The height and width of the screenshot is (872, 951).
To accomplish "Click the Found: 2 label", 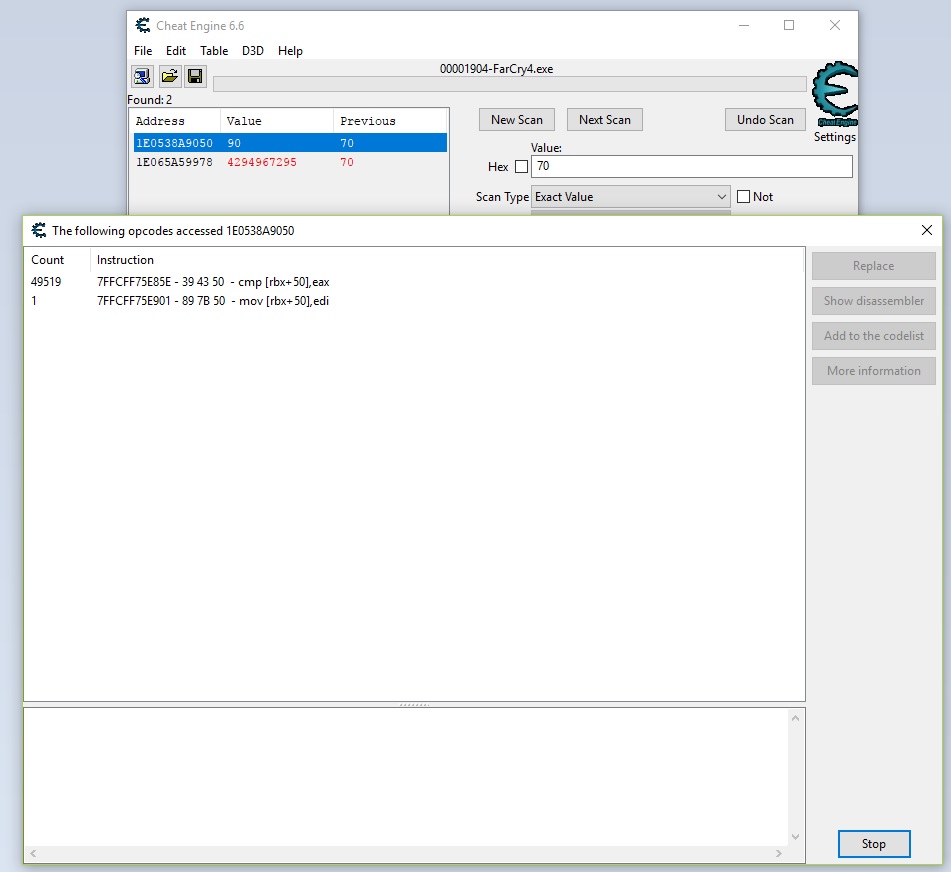I will [x=150, y=99].
